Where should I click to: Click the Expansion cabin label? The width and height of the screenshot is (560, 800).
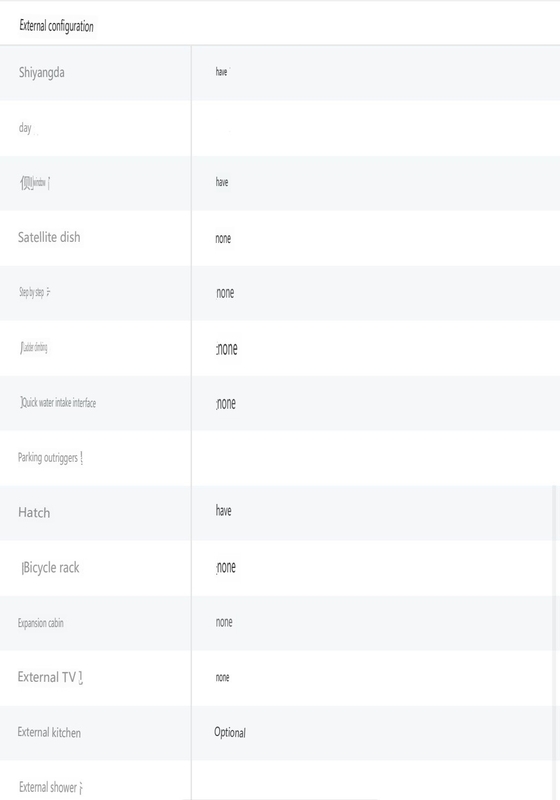[40, 623]
